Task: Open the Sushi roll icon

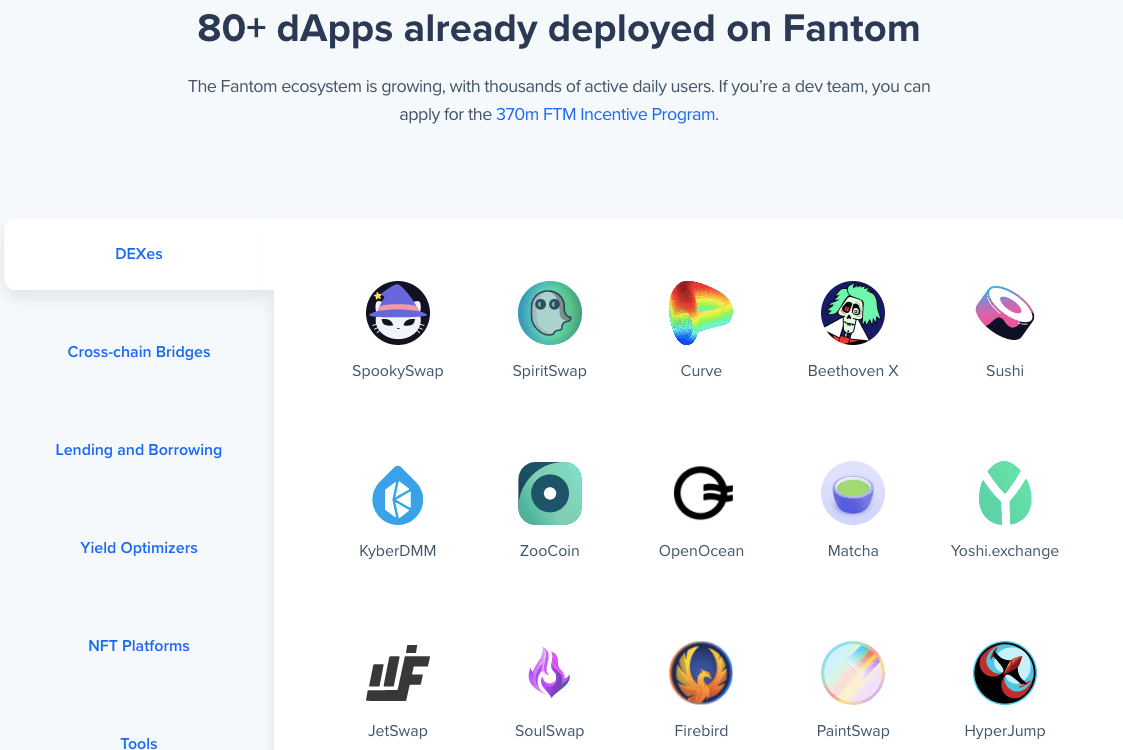Action: point(1005,313)
